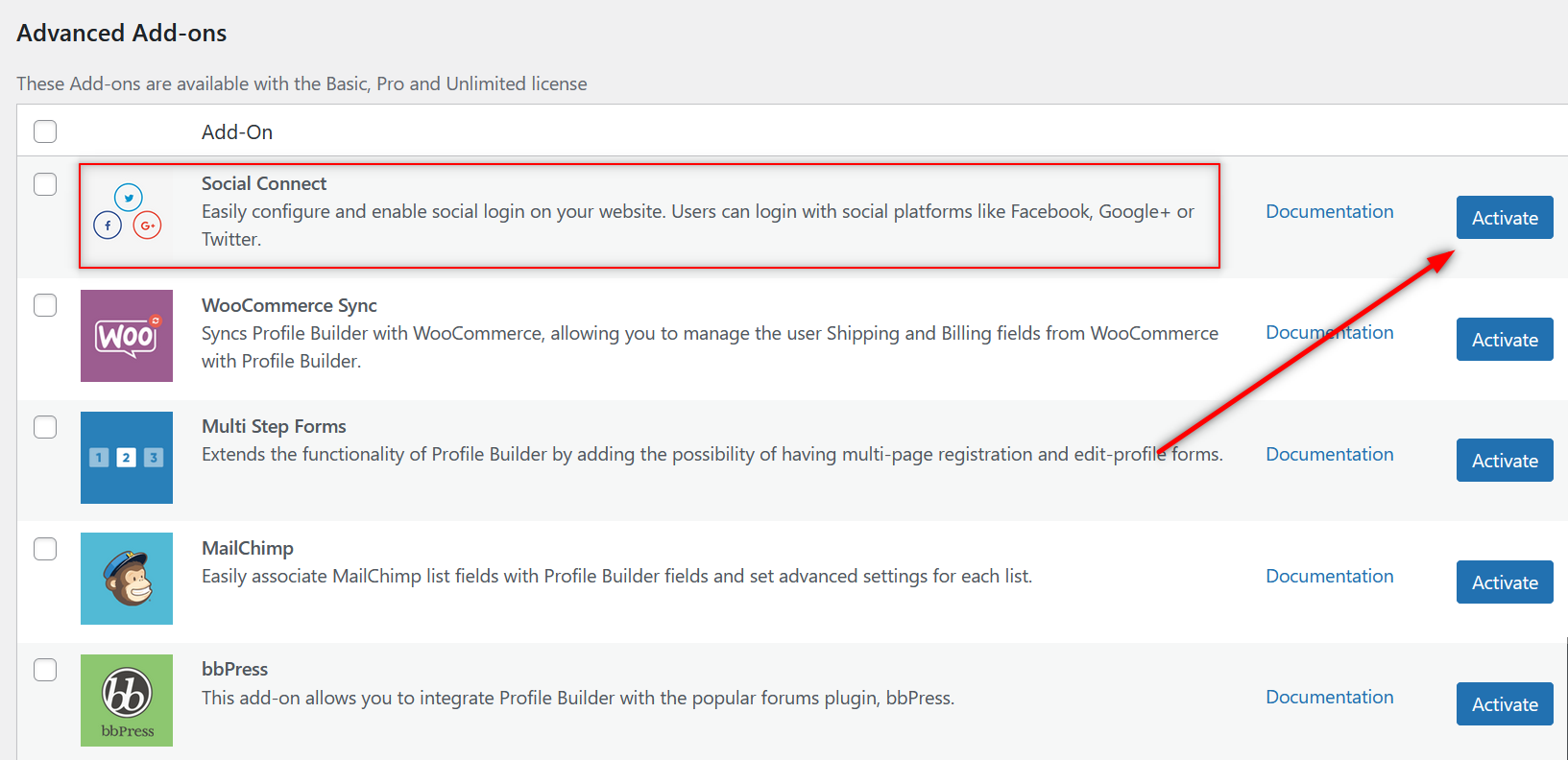This screenshot has width=1568, height=760.
Task: Select the MailChimp row checkbox
Action: click(45, 549)
